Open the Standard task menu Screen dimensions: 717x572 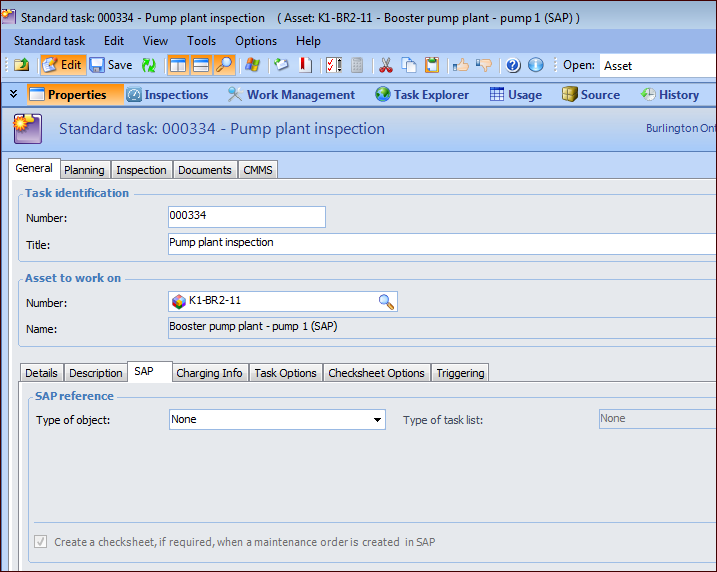49,41
